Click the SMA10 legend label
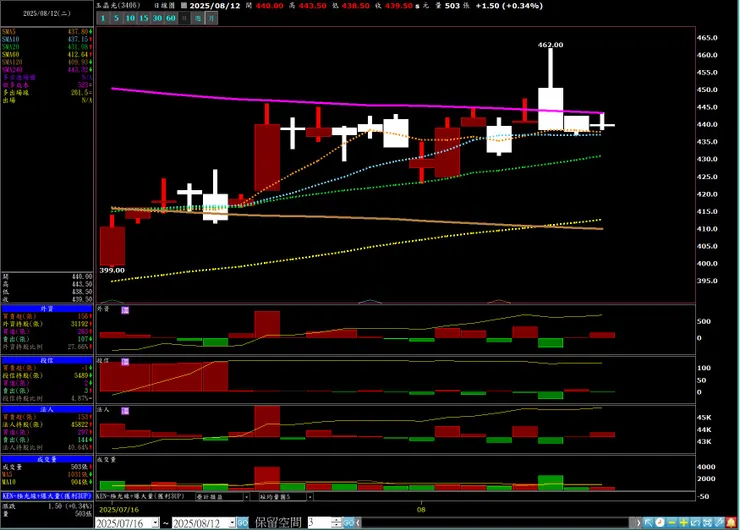740x530 pixels. [10, 39]
